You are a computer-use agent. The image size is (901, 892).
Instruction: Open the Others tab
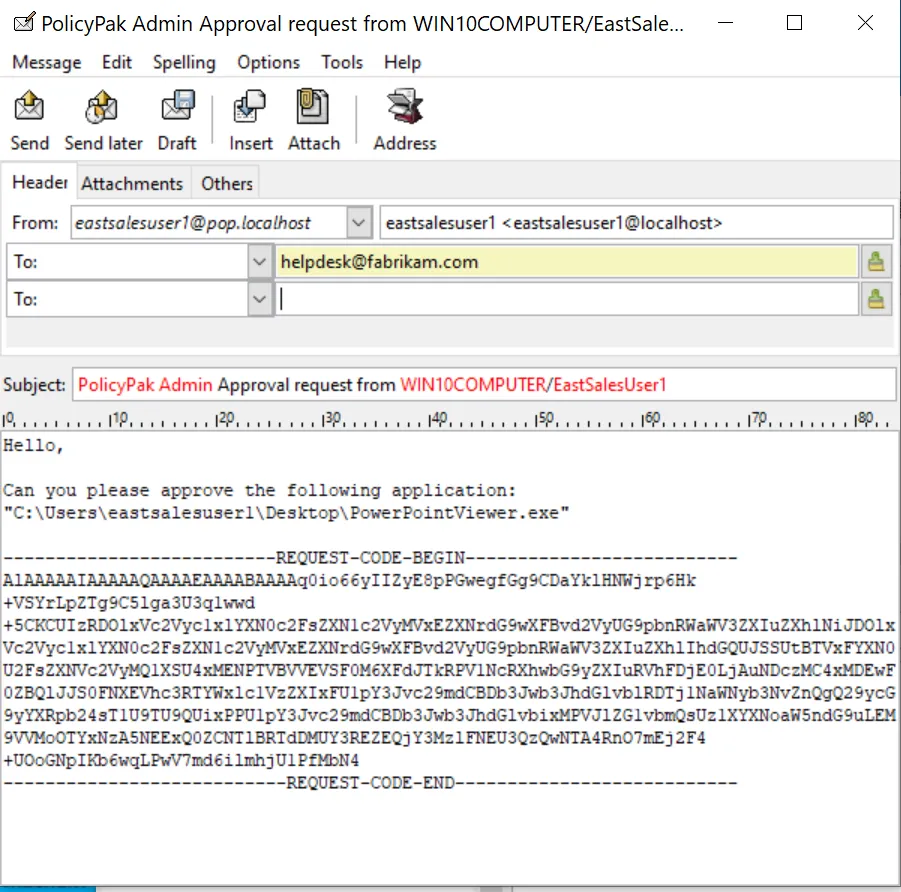pos(226,182)
